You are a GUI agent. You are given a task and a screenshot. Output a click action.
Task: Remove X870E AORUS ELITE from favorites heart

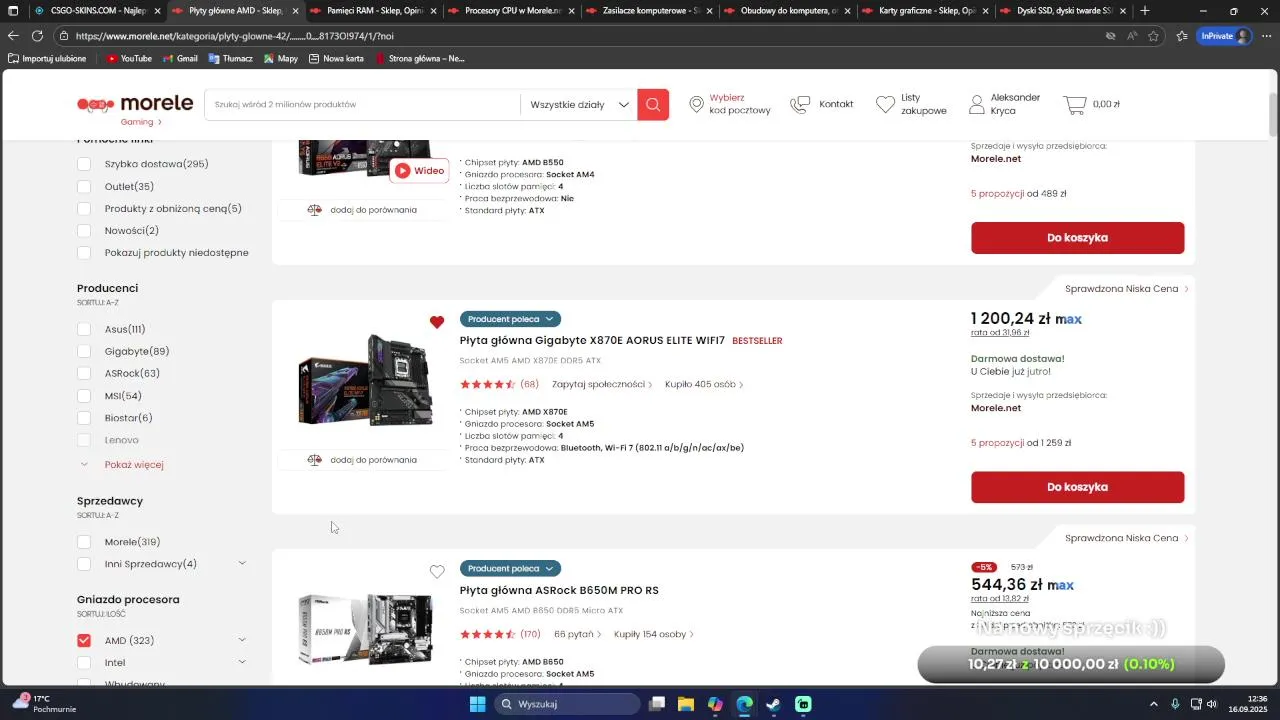(437, 322)
